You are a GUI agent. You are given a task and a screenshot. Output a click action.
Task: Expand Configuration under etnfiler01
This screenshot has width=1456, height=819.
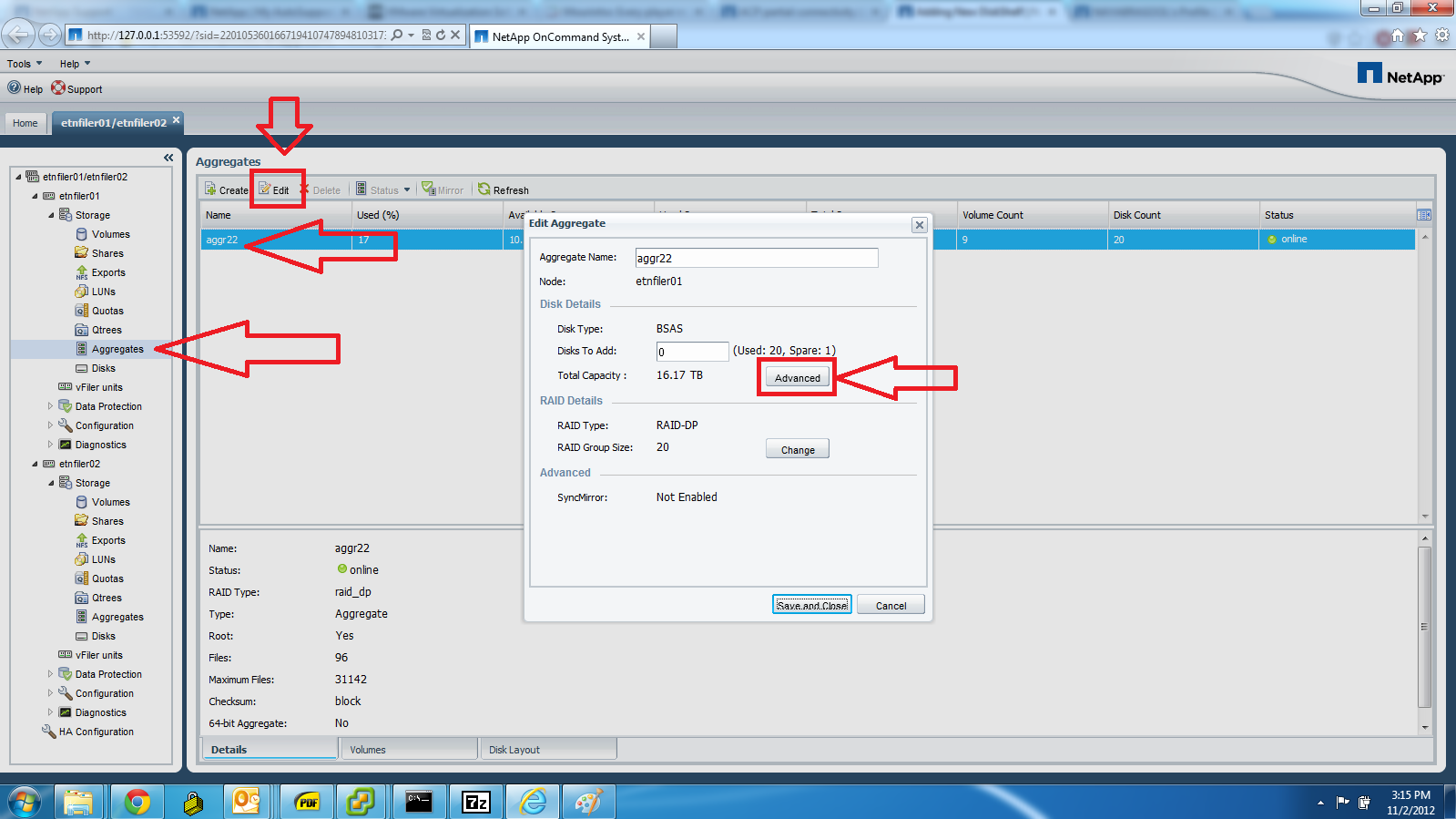click(51, 425)
